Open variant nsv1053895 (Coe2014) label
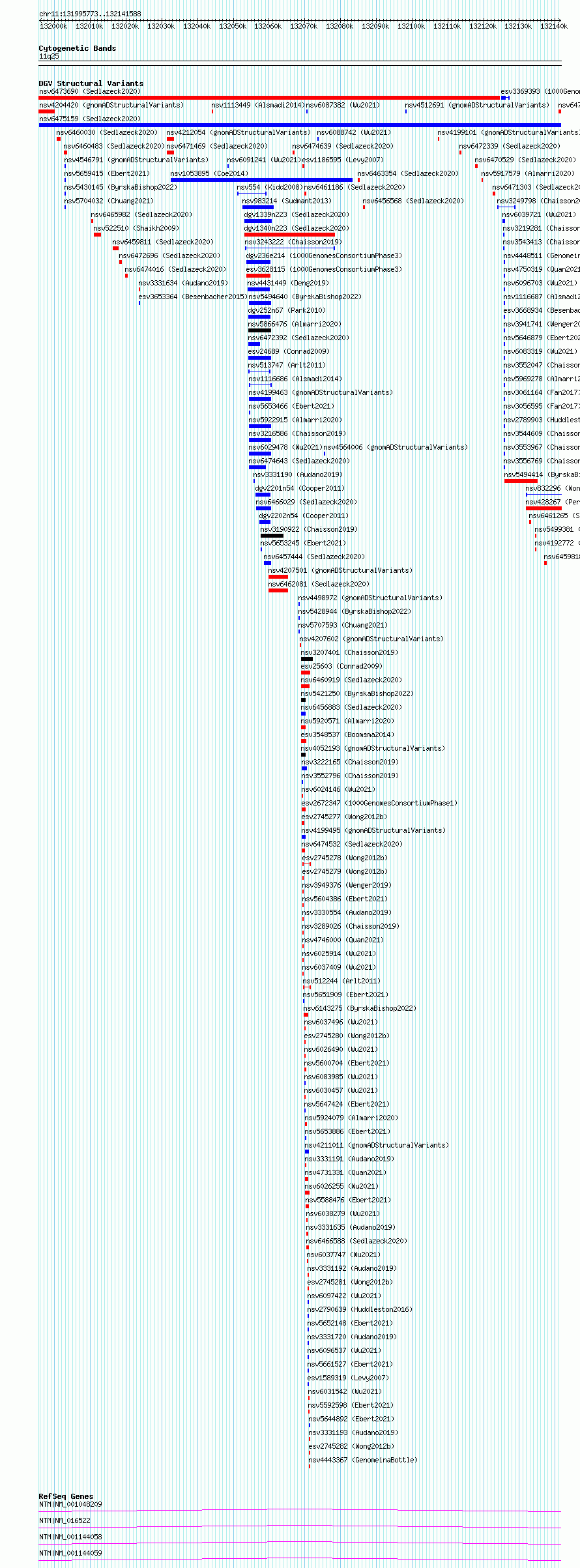 click(x=209, y=173)
